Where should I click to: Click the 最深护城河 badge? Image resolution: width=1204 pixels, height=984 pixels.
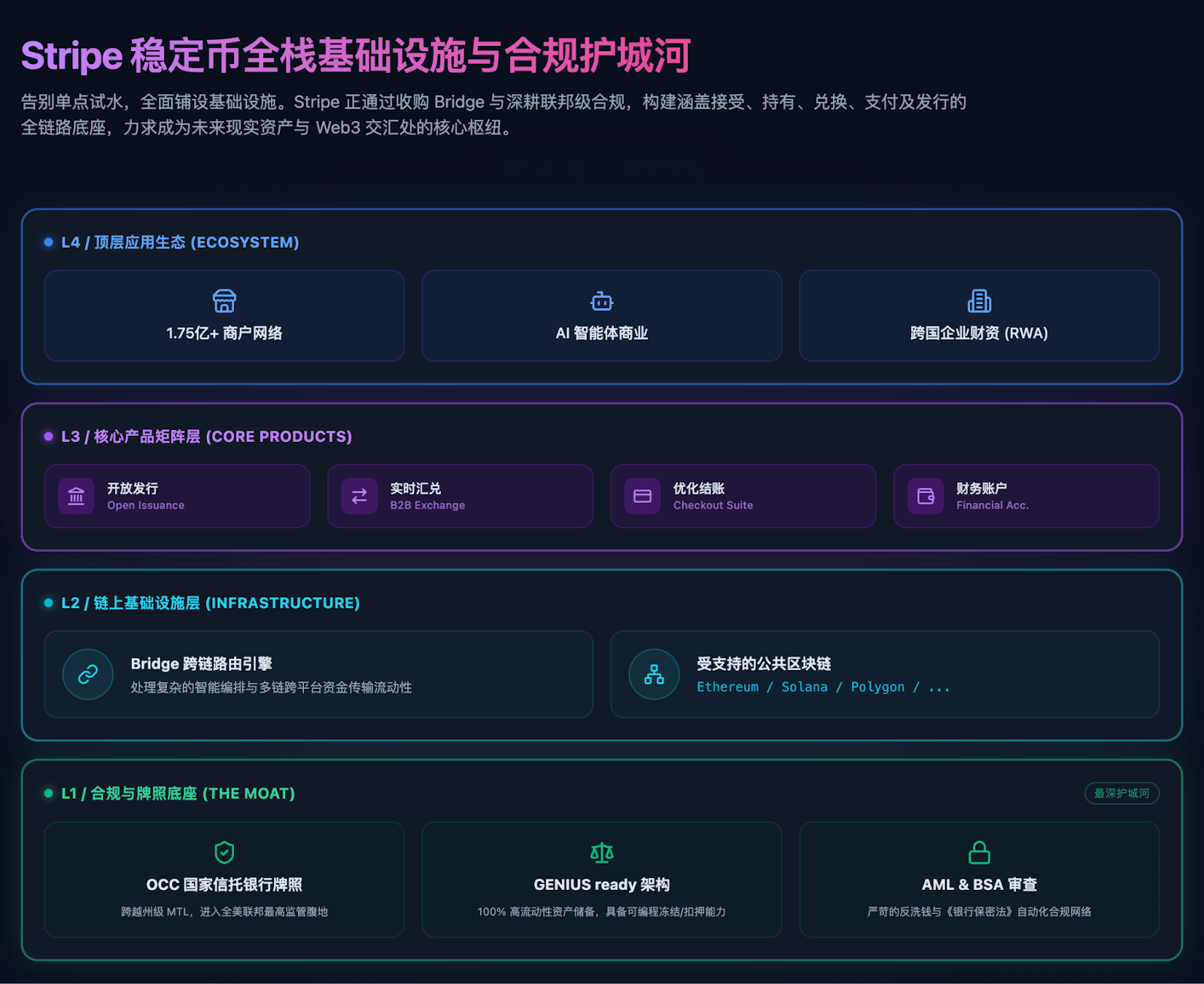(1122, 794)
